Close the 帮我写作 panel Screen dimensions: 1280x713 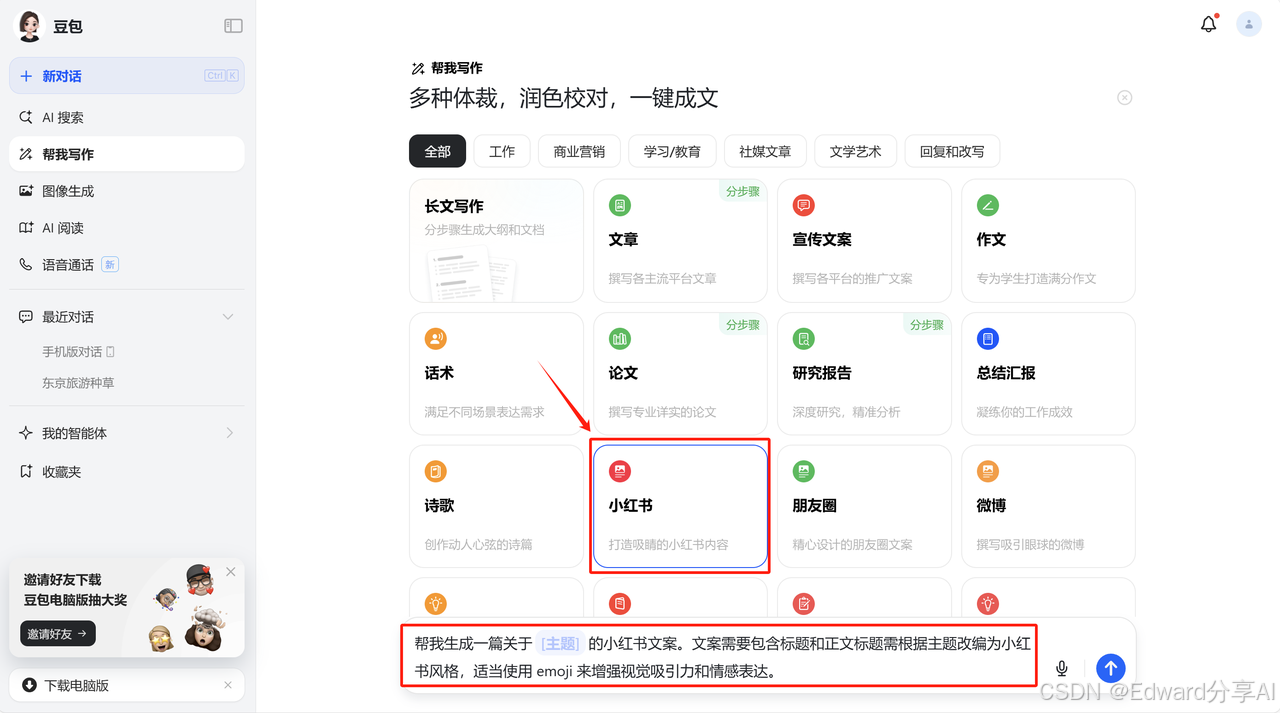pos(1125,97)
